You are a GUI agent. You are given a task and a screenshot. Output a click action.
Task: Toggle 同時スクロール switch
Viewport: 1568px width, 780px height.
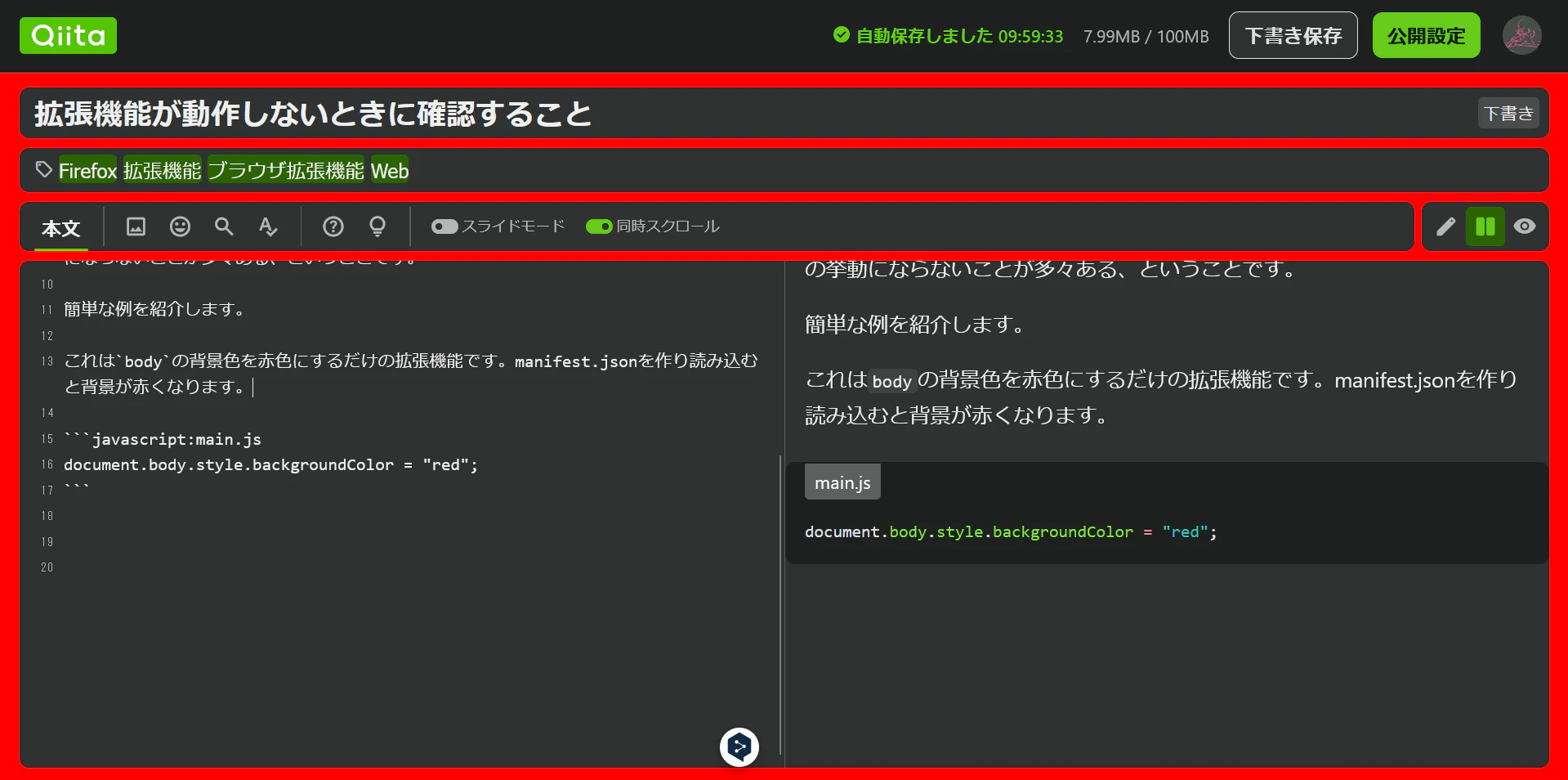(599, 226)
